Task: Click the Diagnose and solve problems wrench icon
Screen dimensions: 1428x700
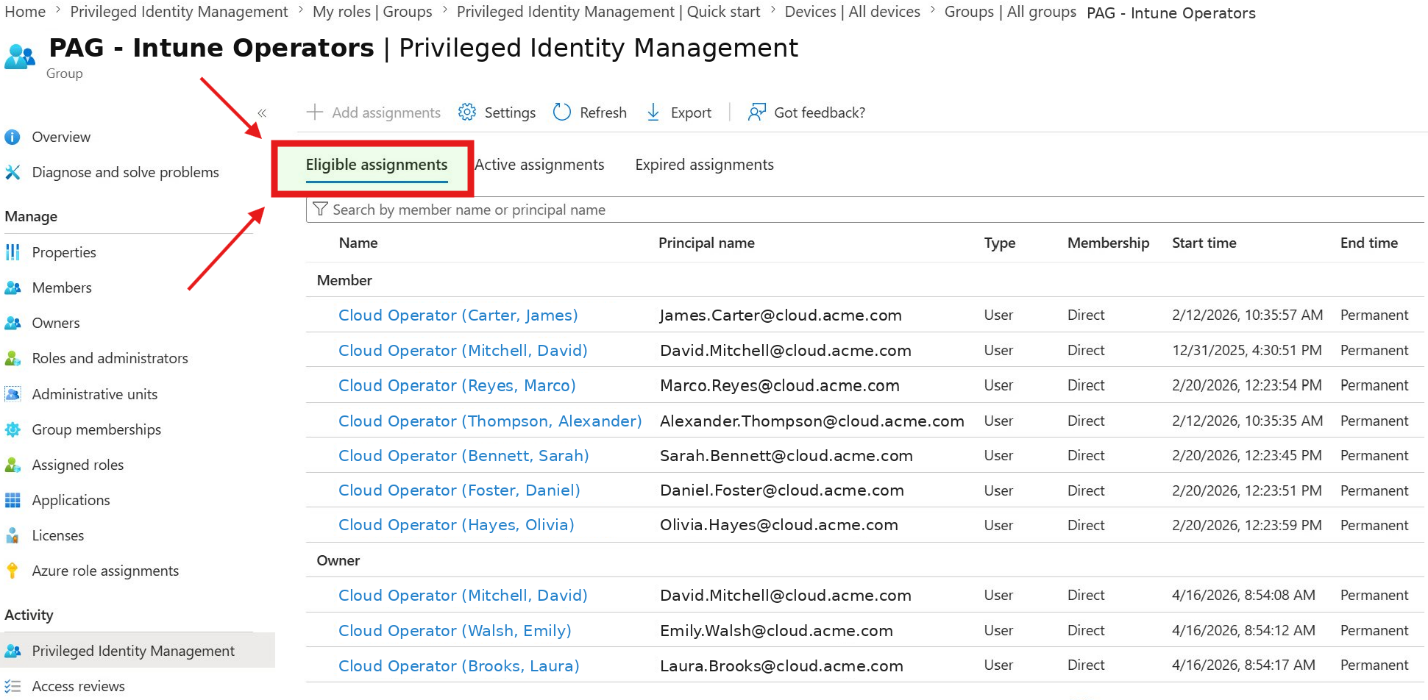Action: 12,172
